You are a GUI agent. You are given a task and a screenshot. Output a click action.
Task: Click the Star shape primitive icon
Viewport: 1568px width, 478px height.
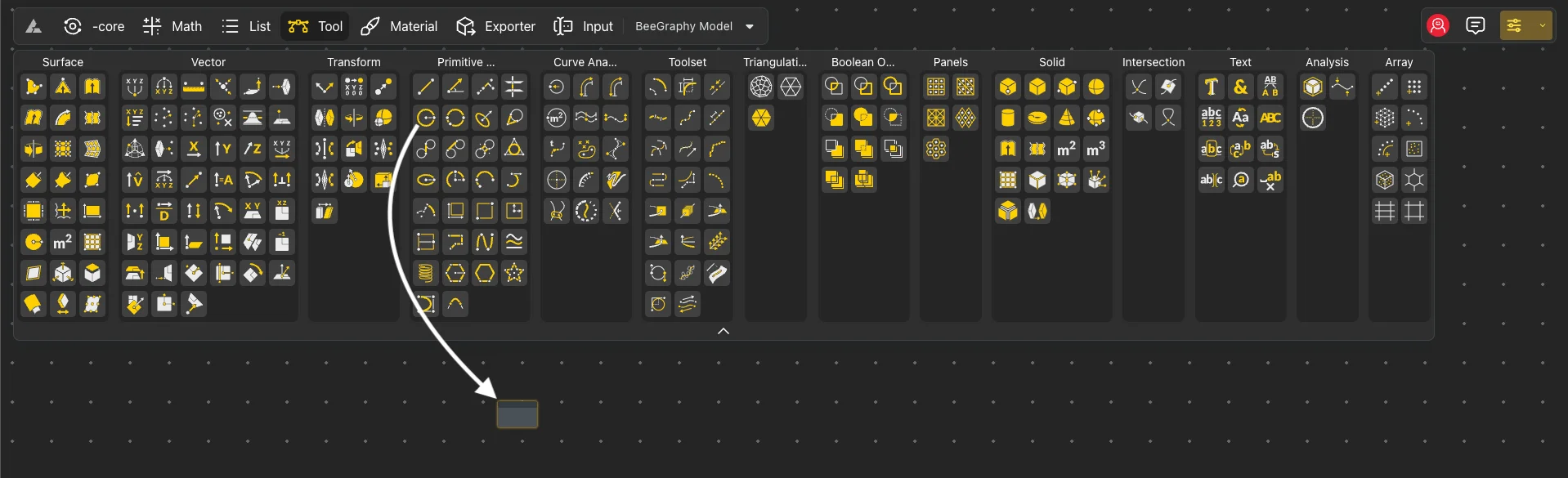[514, 273]
